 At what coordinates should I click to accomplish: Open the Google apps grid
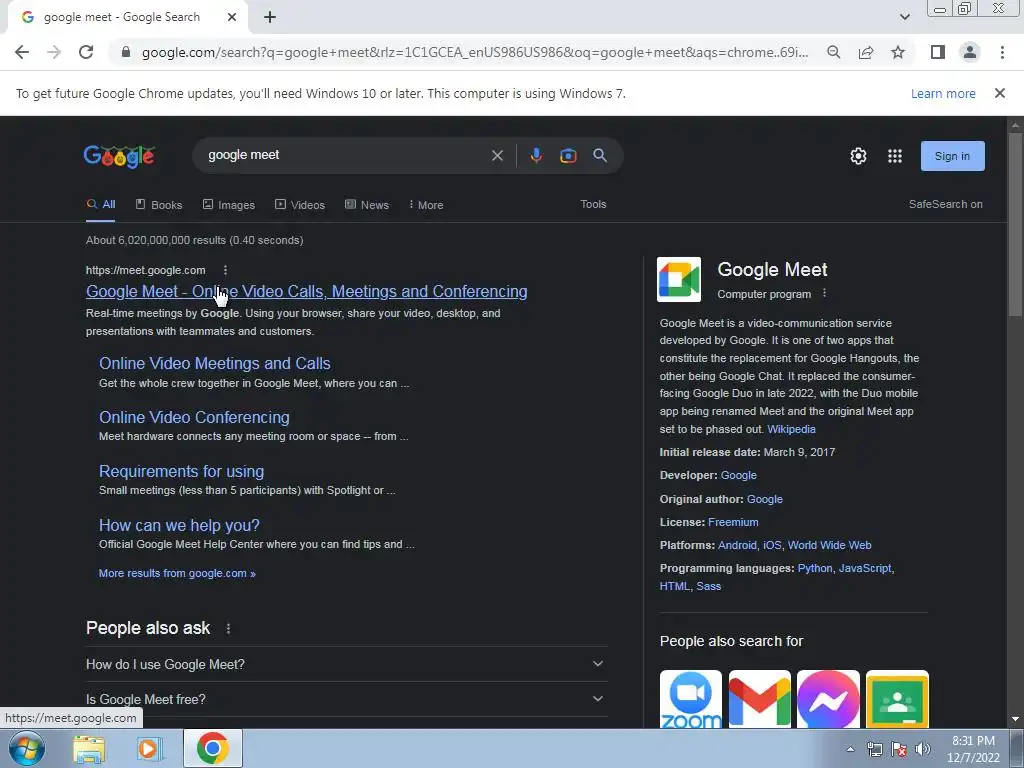895,156
